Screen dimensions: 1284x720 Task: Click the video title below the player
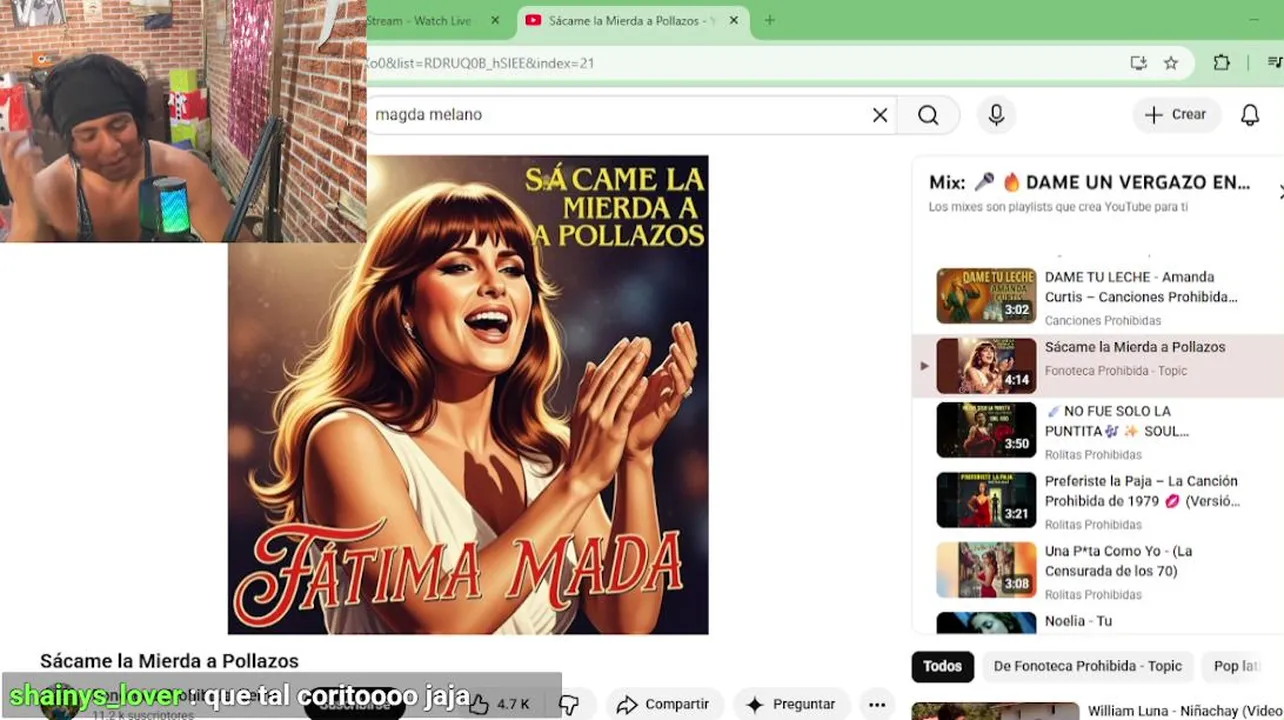(169, 661)
